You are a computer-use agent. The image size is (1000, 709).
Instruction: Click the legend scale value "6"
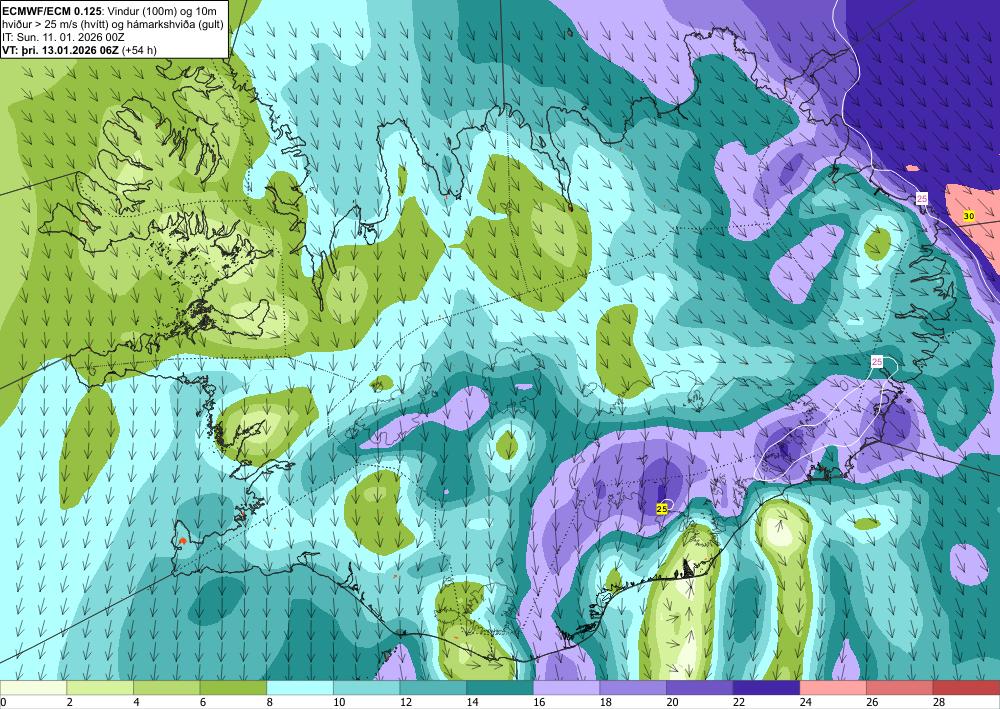202,702
